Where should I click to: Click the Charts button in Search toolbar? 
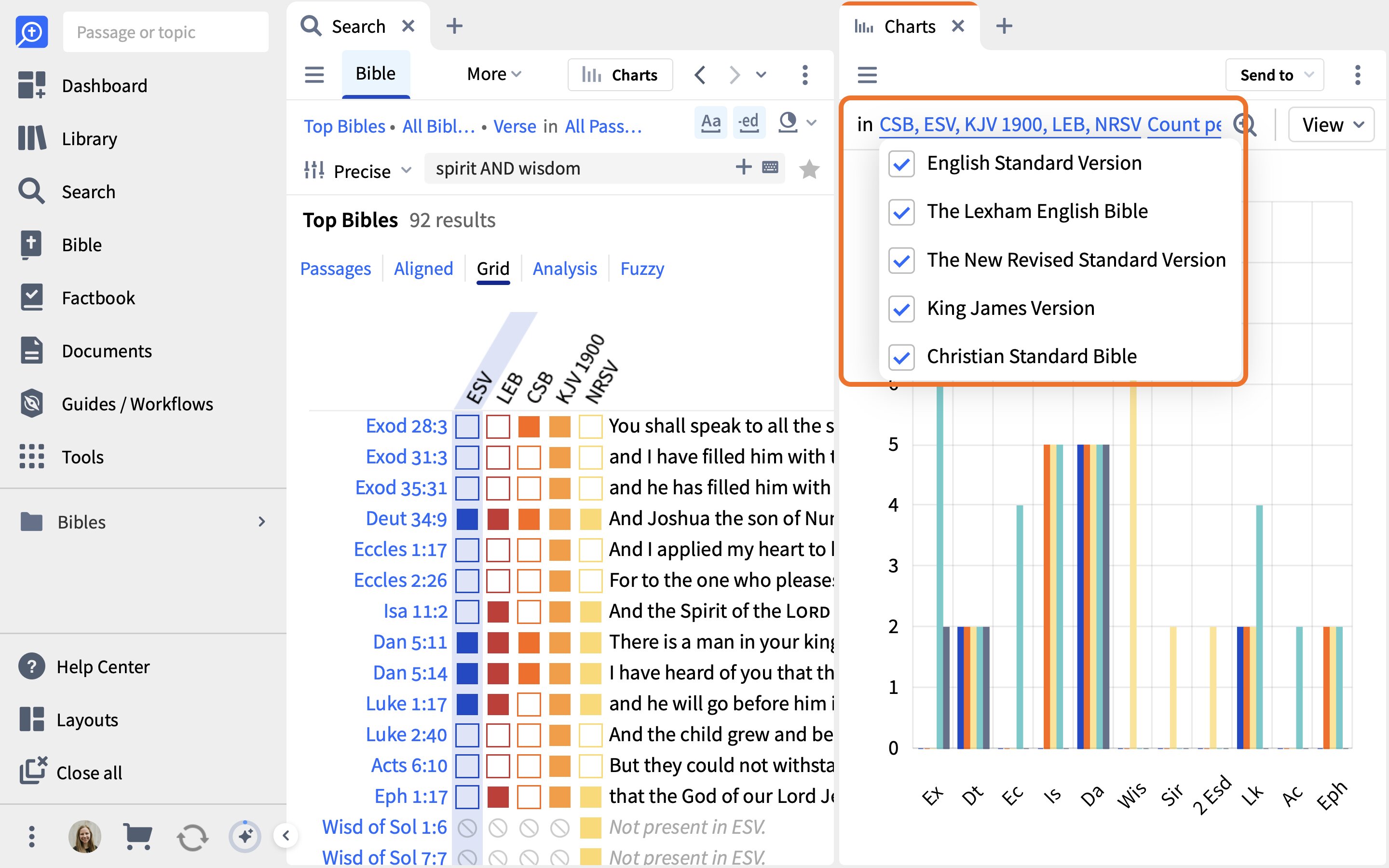[620, 75]
